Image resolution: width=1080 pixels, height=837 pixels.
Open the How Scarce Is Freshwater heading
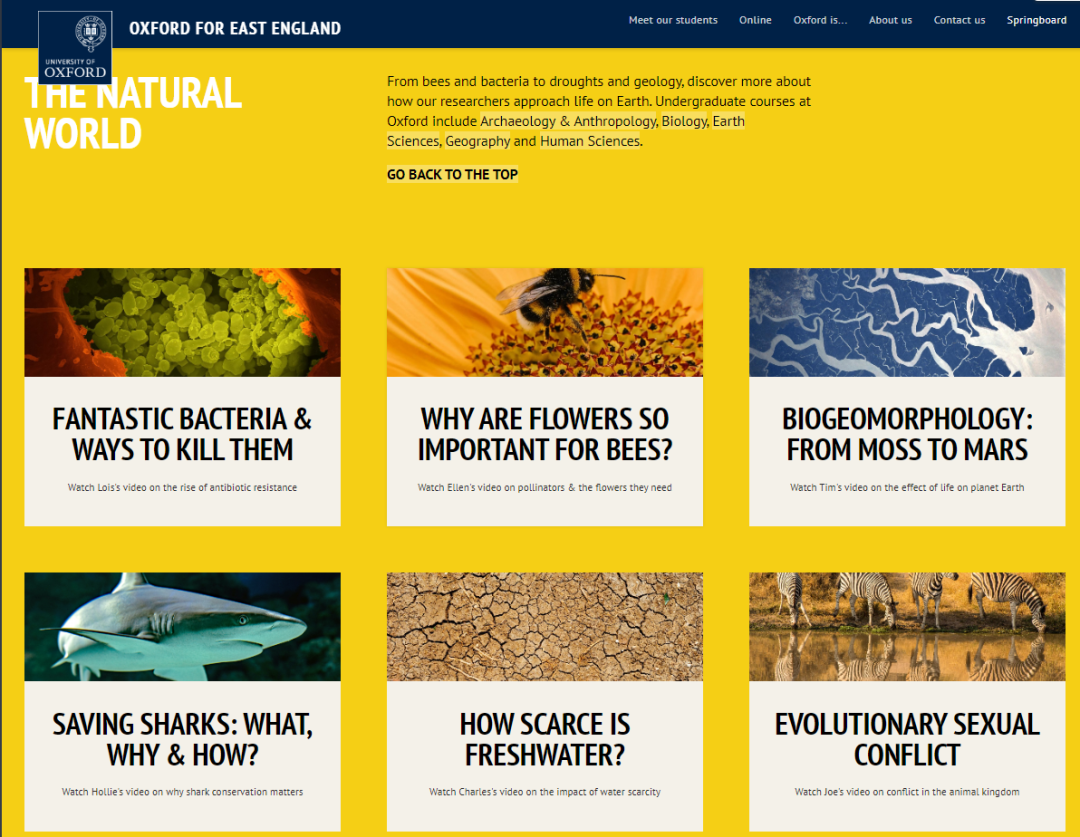pos(544,738)
